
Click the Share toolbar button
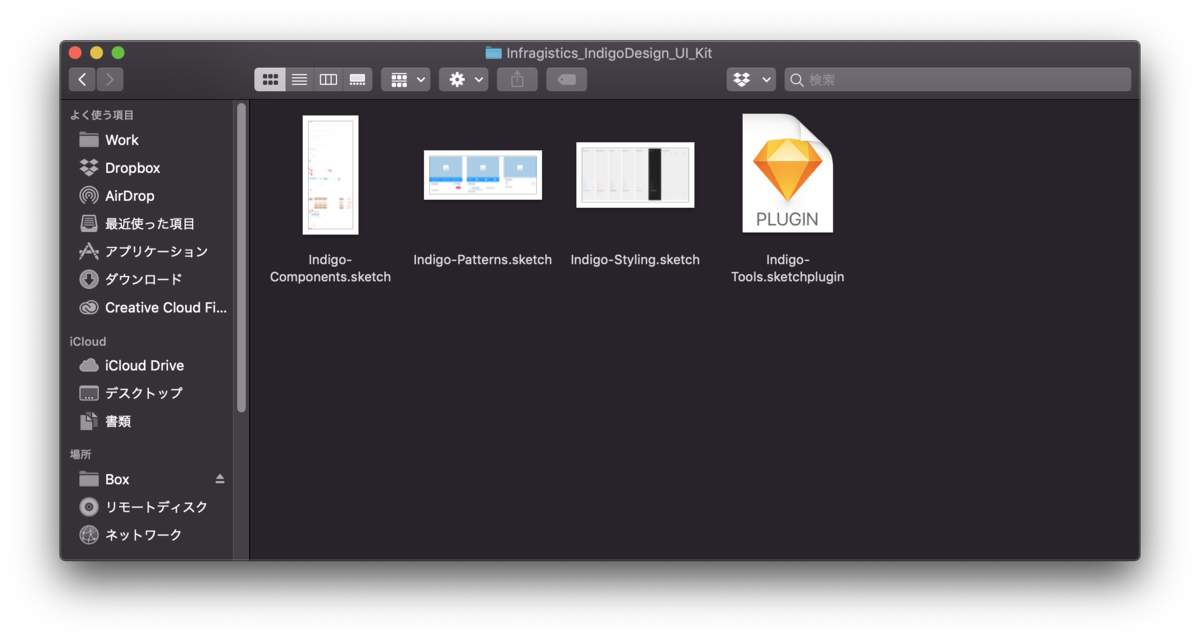coord(517,79)
